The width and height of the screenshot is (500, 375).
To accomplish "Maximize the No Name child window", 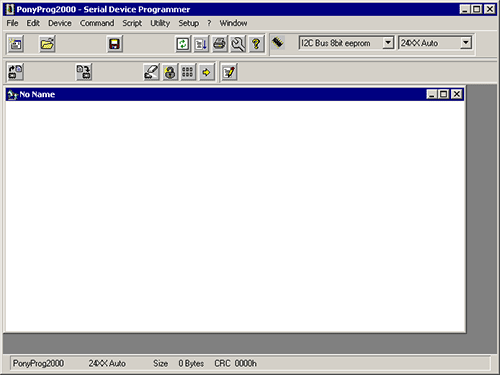I will coord(444,94).
